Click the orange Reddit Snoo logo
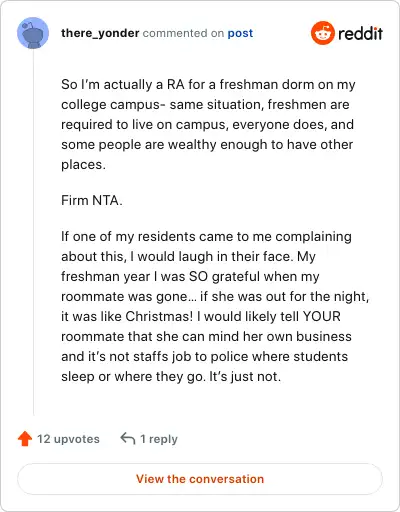Viewport: 400px width, 512px height. point(322,33)
